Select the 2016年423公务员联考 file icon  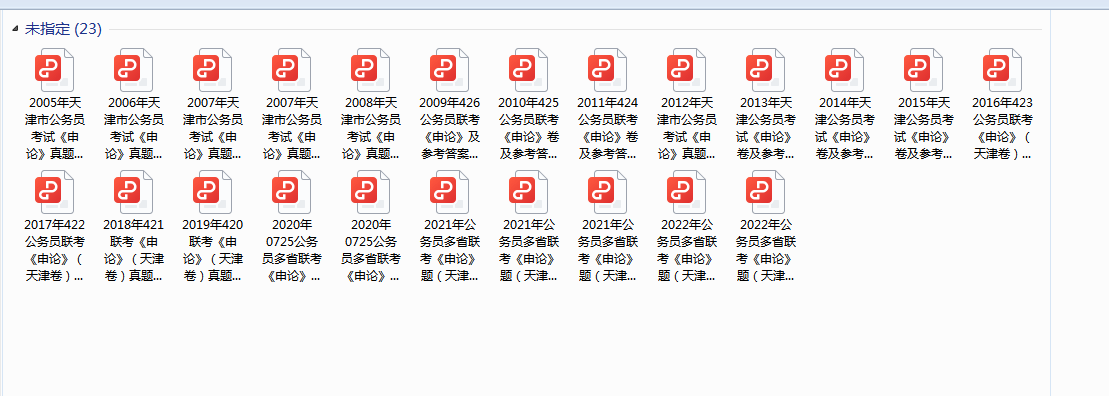(1002, 69)
